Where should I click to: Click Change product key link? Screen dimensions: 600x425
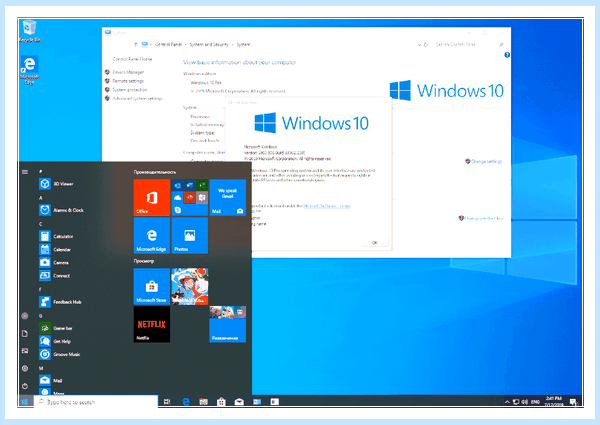click(x=484, y=218)
